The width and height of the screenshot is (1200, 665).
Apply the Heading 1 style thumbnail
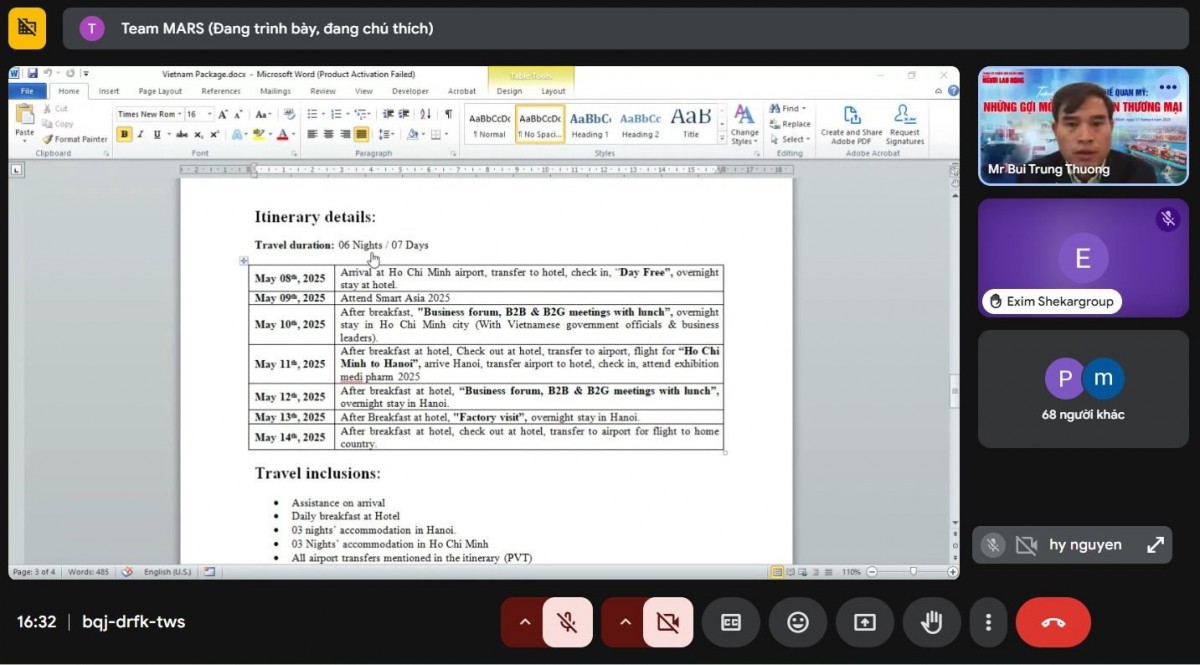pos(589,124)
